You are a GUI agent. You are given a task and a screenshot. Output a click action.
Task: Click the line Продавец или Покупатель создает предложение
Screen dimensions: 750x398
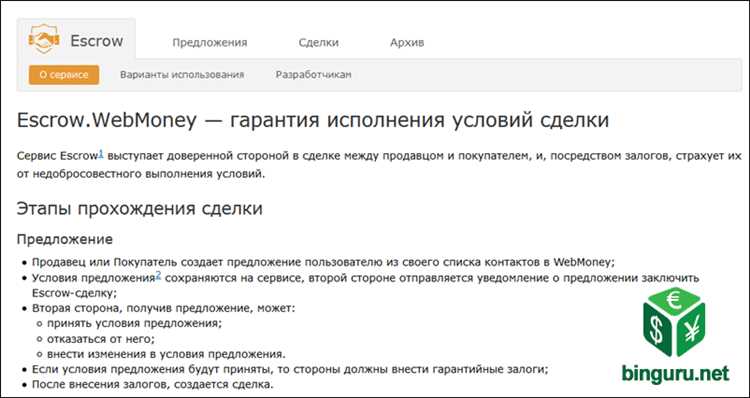point(323,263)
